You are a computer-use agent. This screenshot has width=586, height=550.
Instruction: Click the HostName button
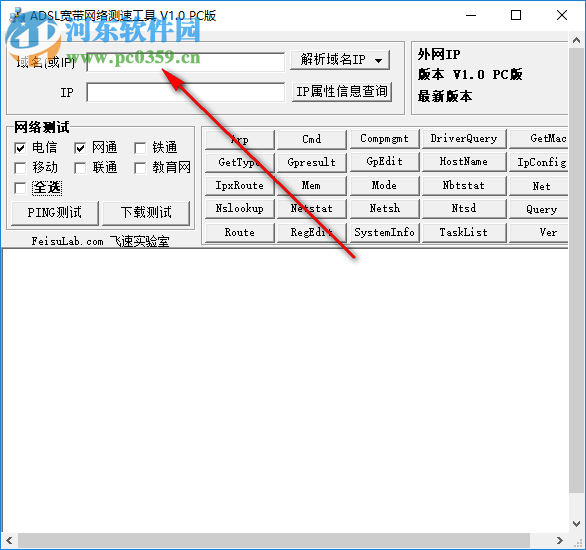point(464,162)
